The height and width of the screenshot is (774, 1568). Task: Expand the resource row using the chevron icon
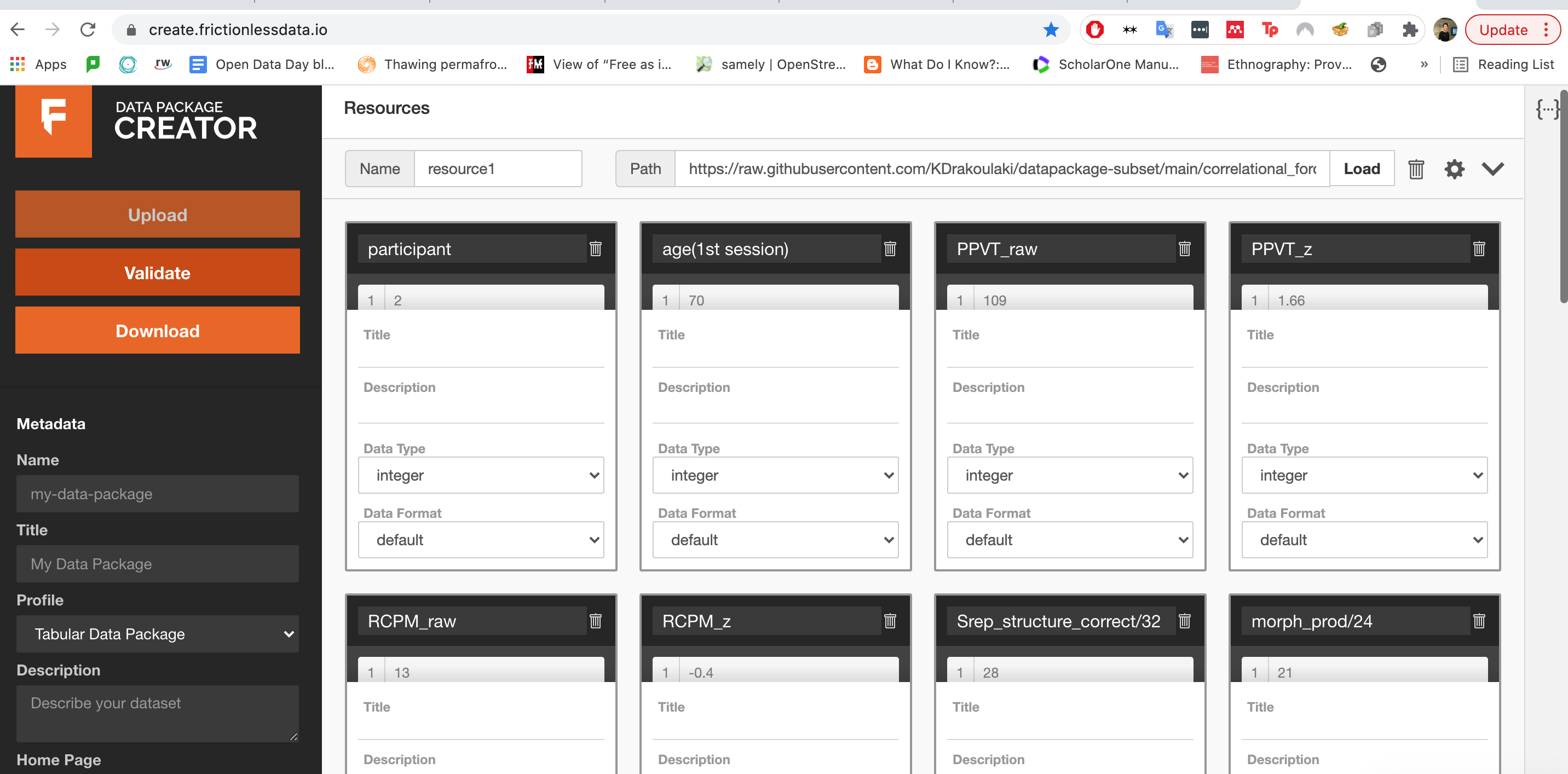click(x=1492, y=168)
